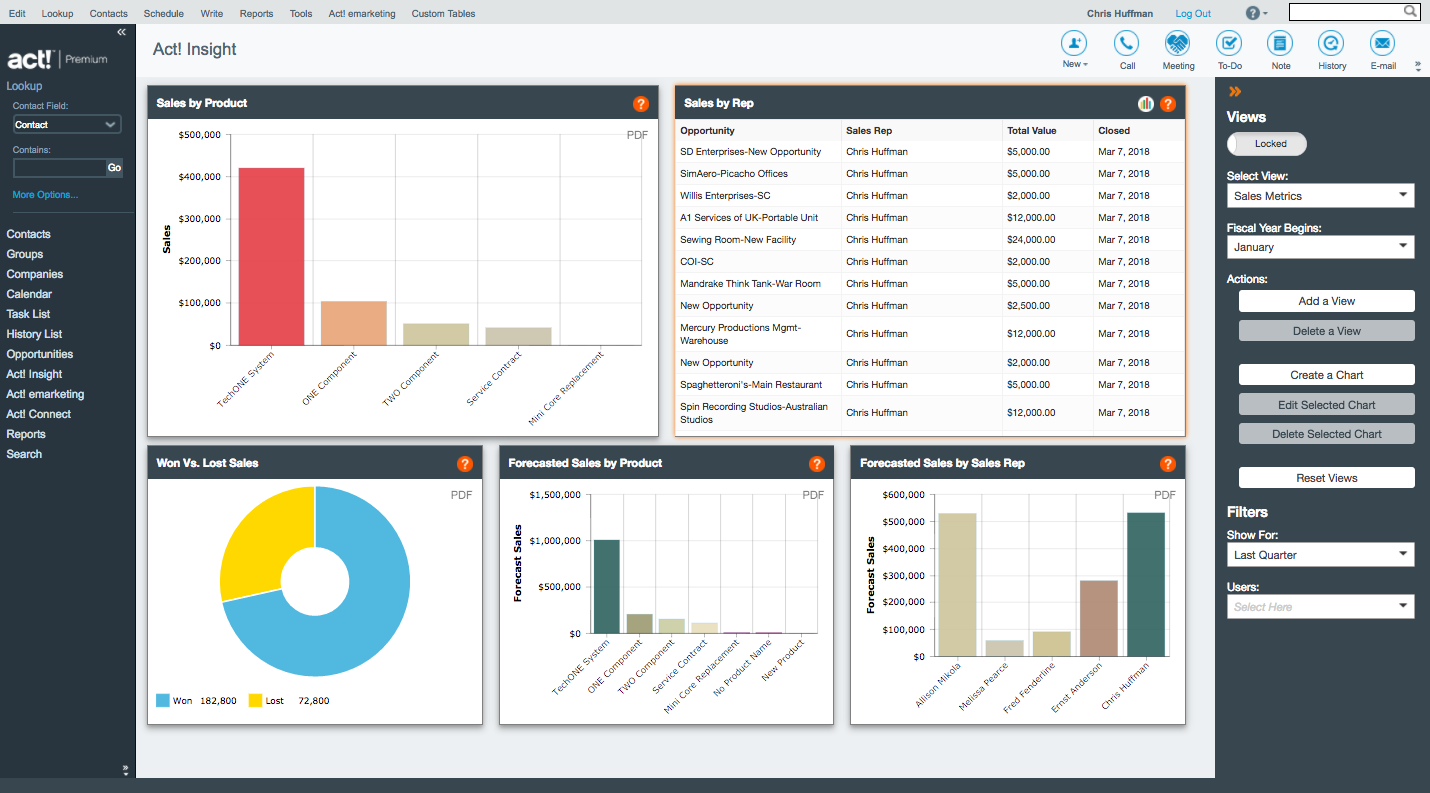Screen dimensions: 1430x793
Task: Open Sales by Rep help icon
Action: (x=1168, y=104)
